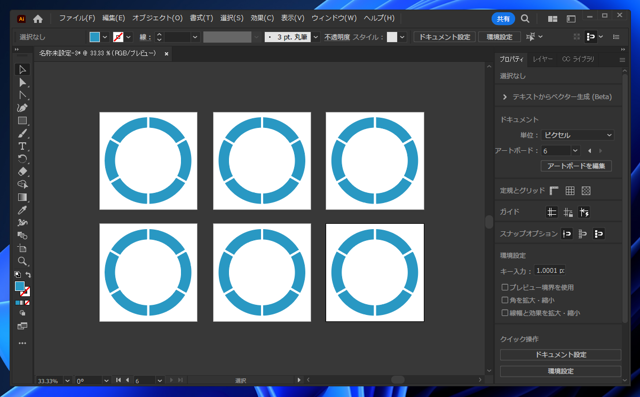Switch to レイヤー tab

[543, 59]
